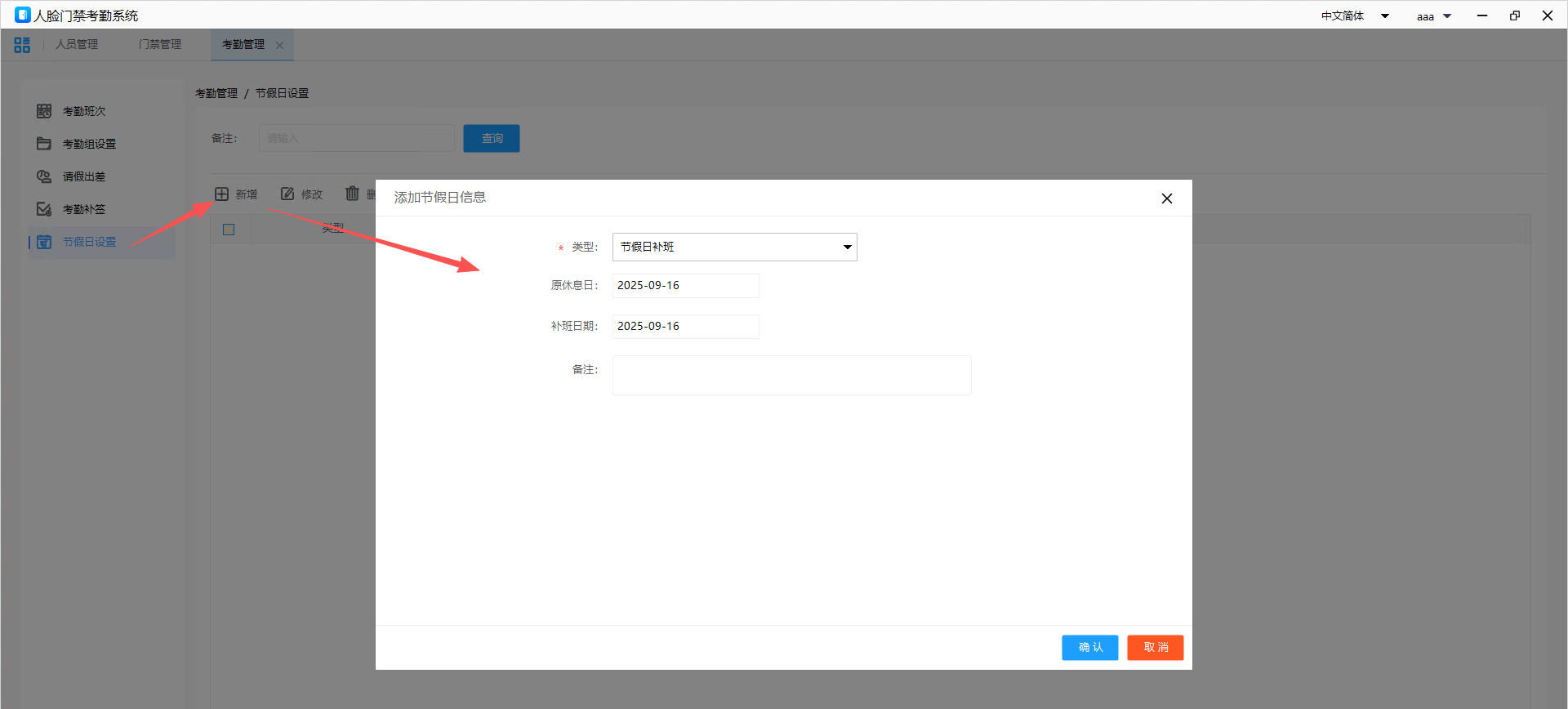
Task: Switch to the 人员管理 tab
Action: pyautogui.click(x=77, y=45)
